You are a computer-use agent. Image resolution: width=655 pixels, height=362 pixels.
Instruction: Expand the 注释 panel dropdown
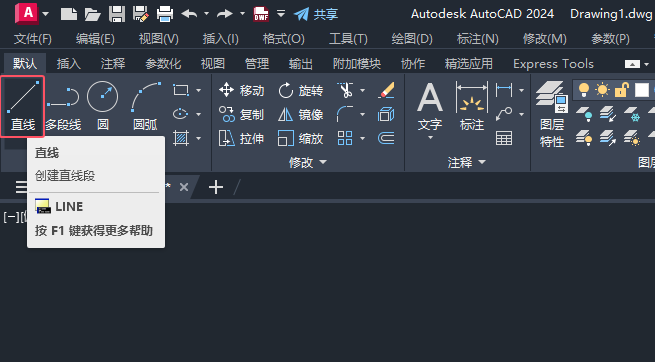(467, 162)
